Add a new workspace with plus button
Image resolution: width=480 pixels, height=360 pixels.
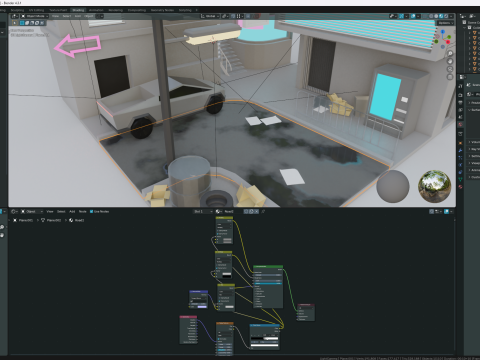pyautogui.click(x=196, y=10)
